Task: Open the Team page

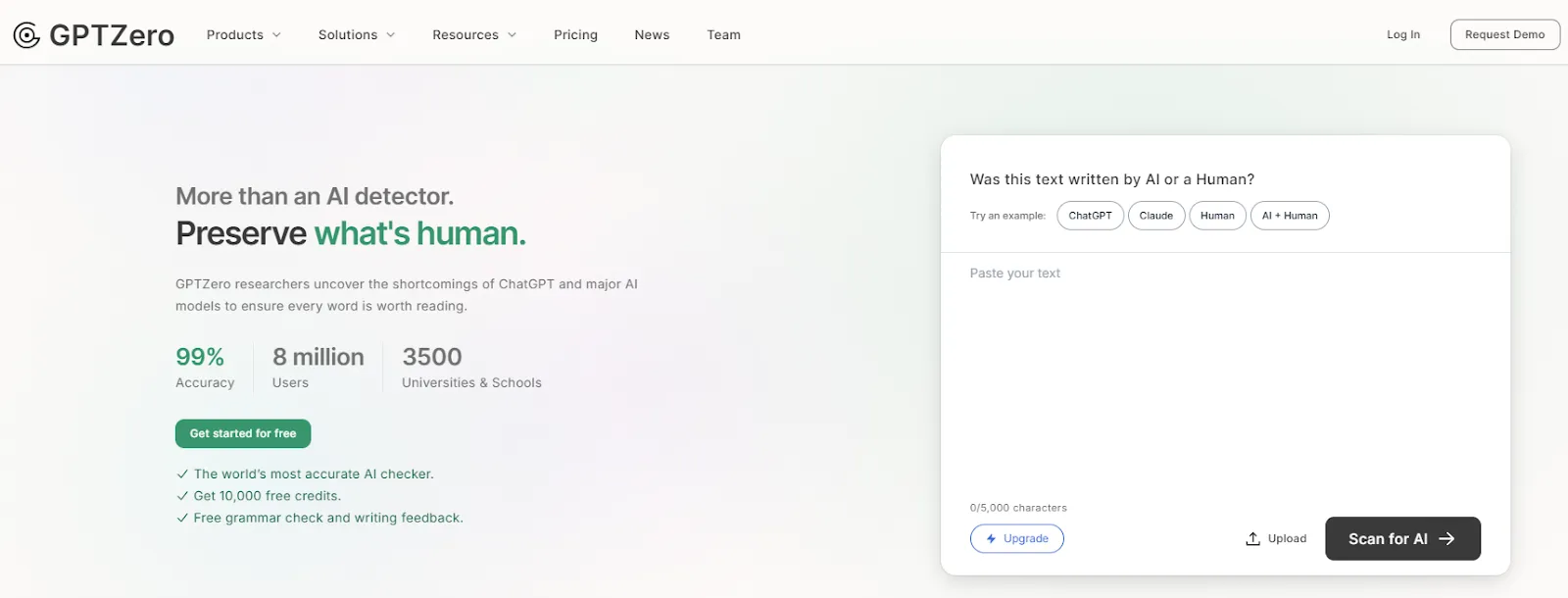Action: pos(723,34)
